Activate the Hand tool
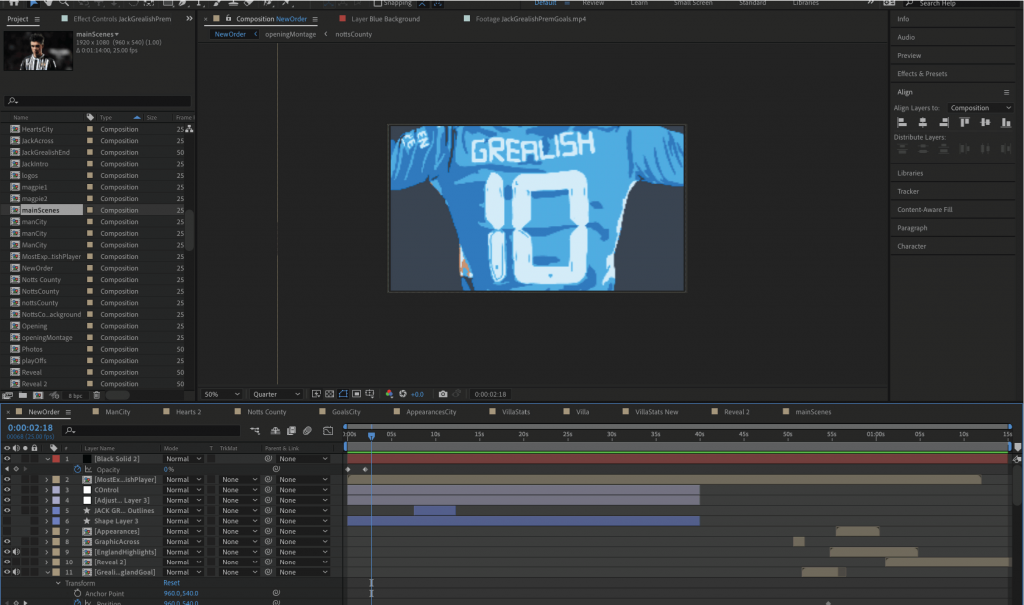This screenshot has height=605, width=1024. point(48,4)
